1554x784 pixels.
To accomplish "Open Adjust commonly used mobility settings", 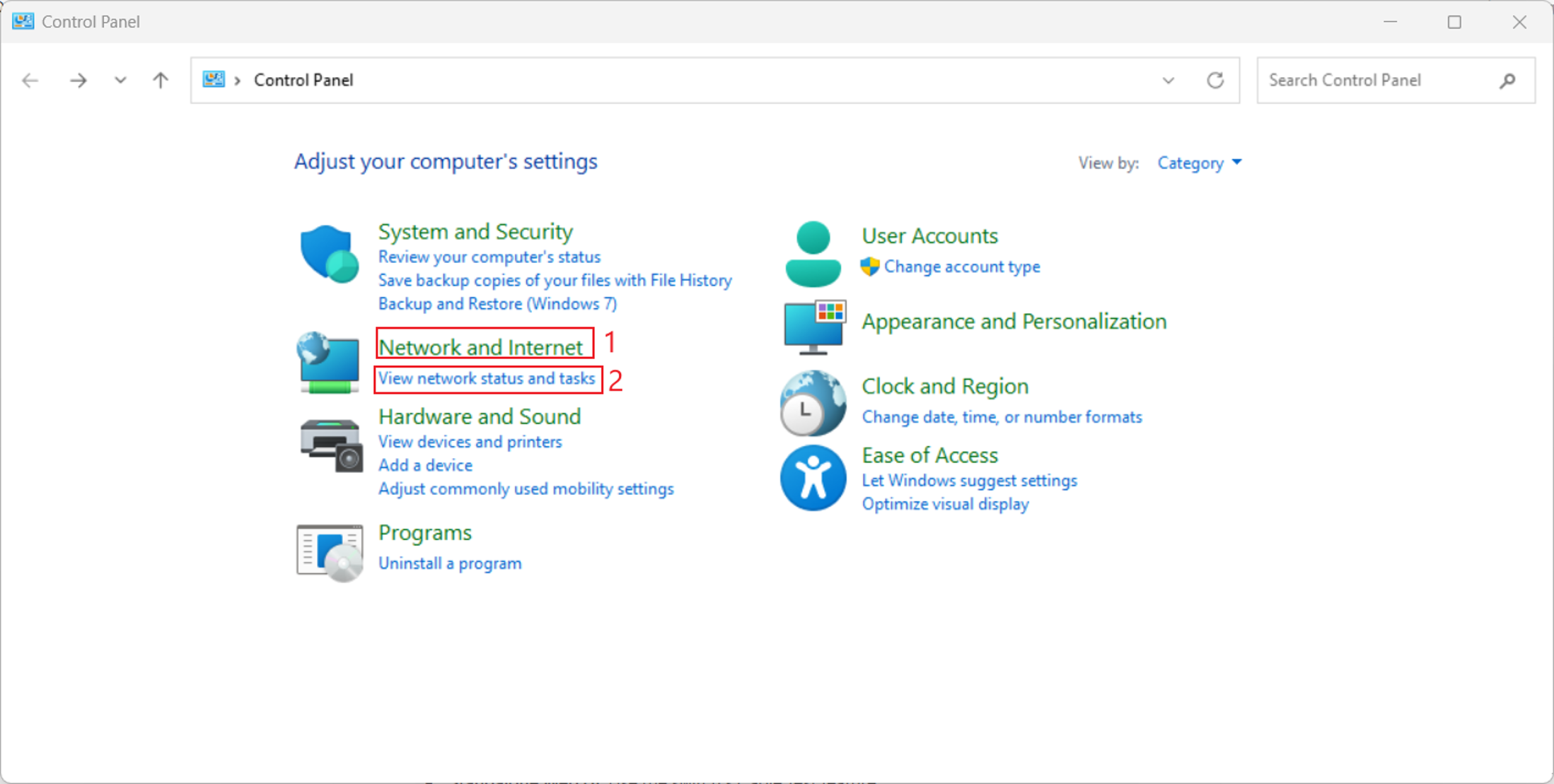I will [526, 488].
